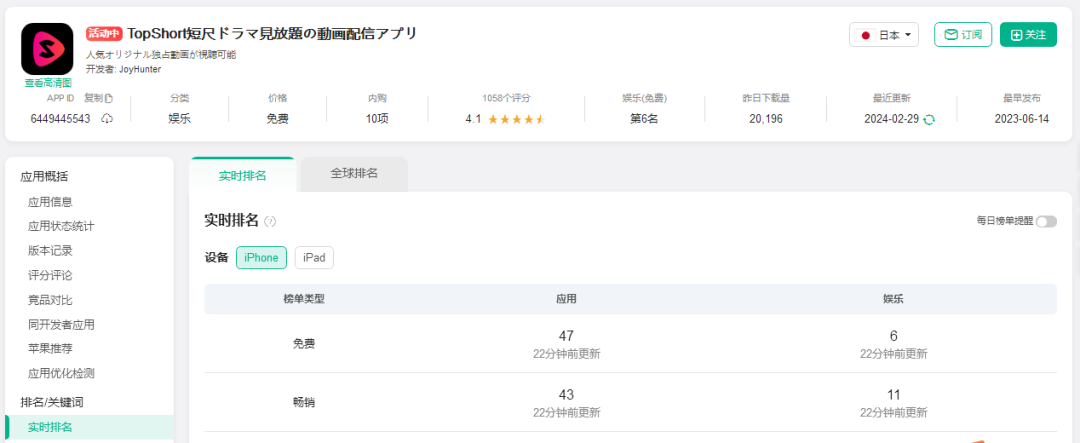
Task: Click the copy icon beside APP ID
Action: pyautogui.click(x=109, y=98)
